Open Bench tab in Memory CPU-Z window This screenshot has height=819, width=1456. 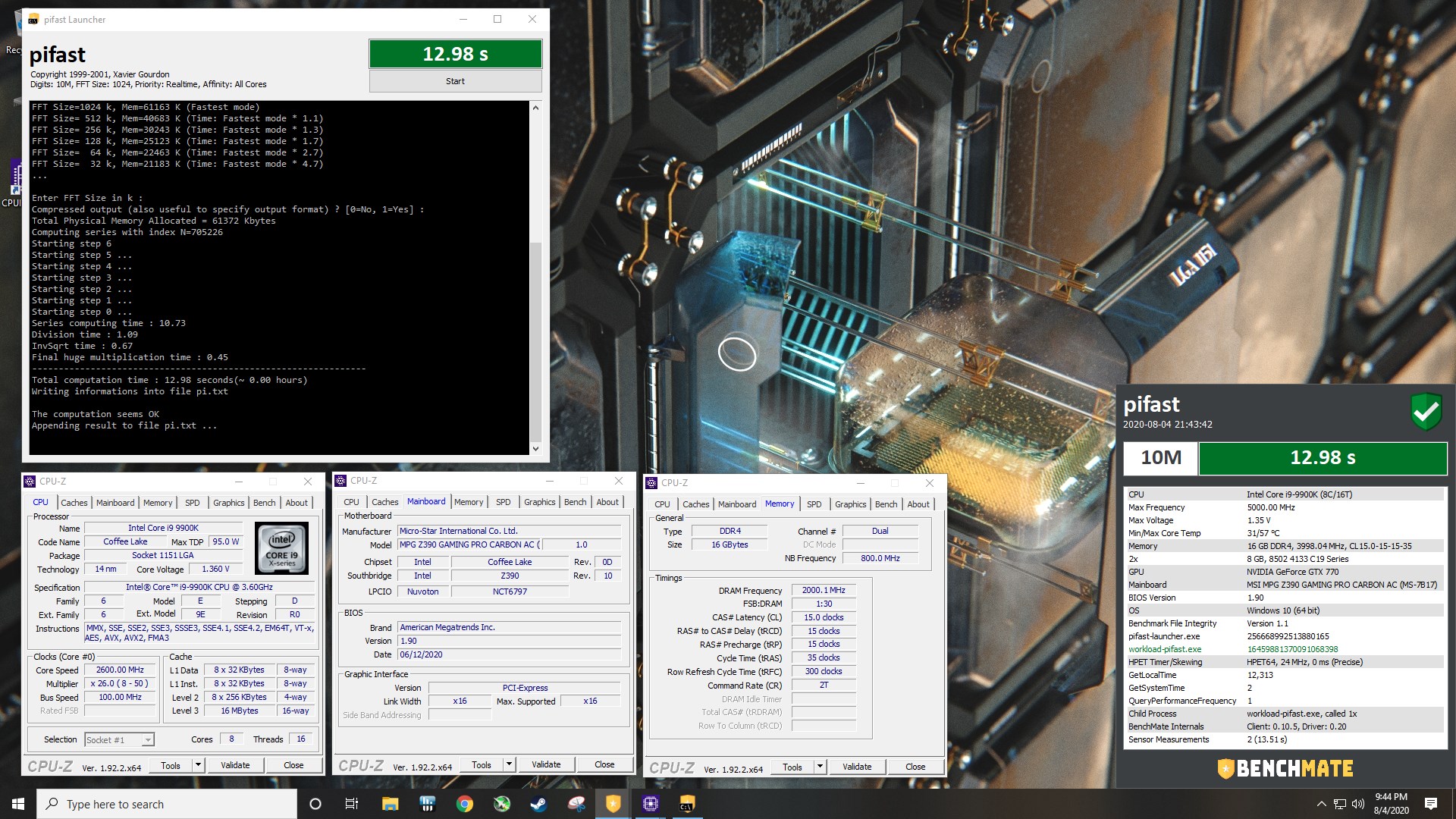click(x=886, y=504)
